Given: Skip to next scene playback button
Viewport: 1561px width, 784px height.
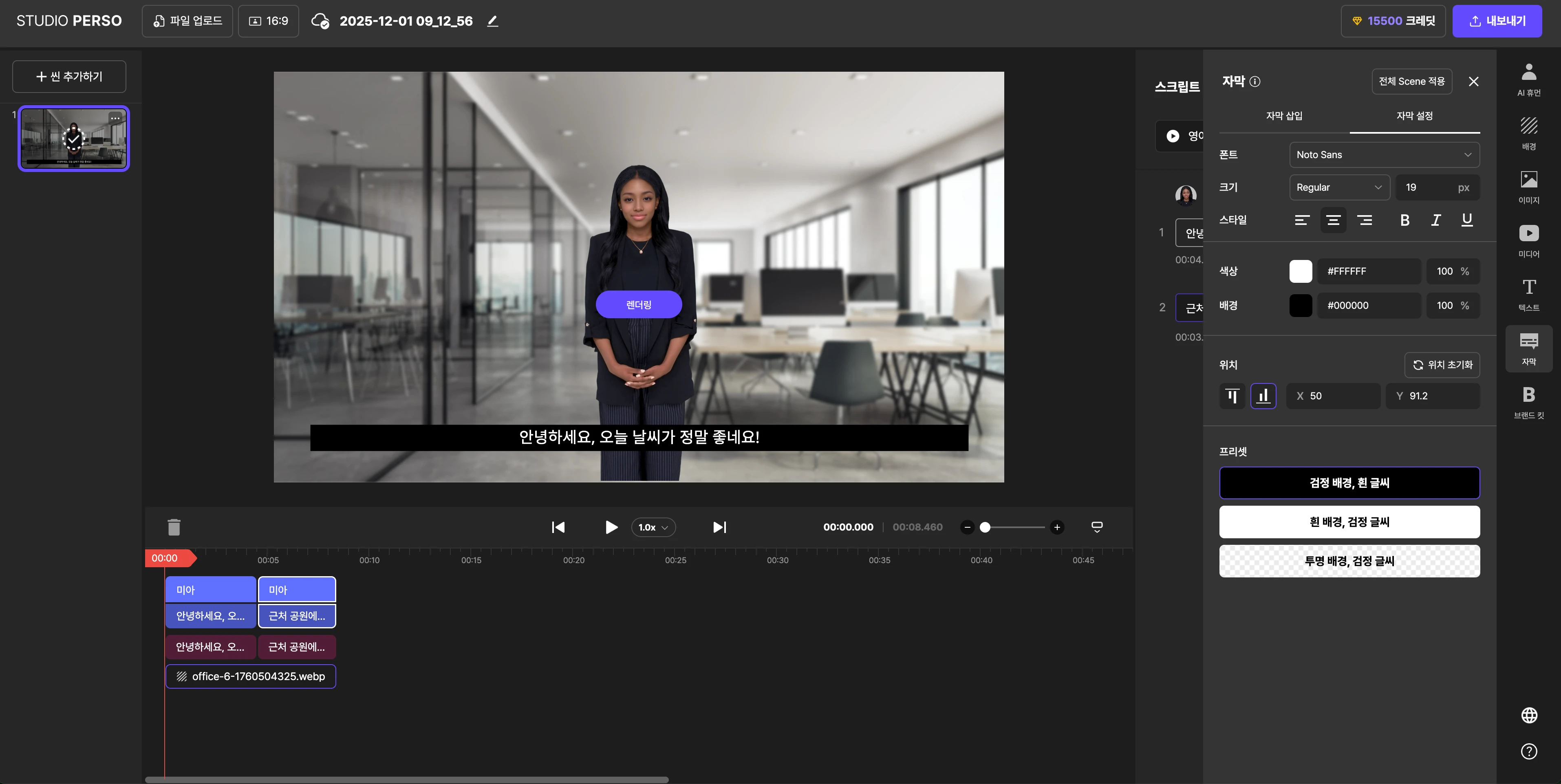Looking at the screenshot, I should 719,527.
